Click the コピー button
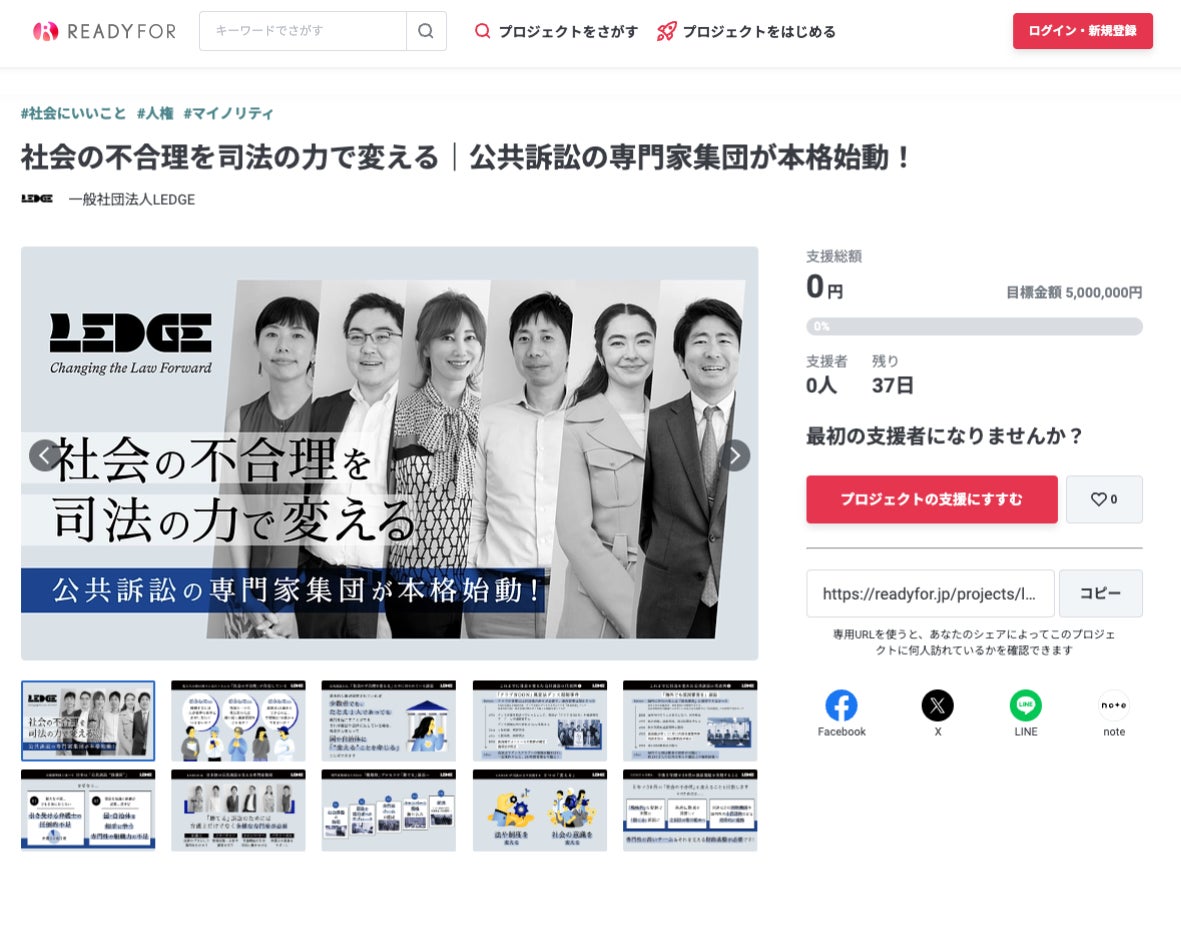 coord(1100,593)
